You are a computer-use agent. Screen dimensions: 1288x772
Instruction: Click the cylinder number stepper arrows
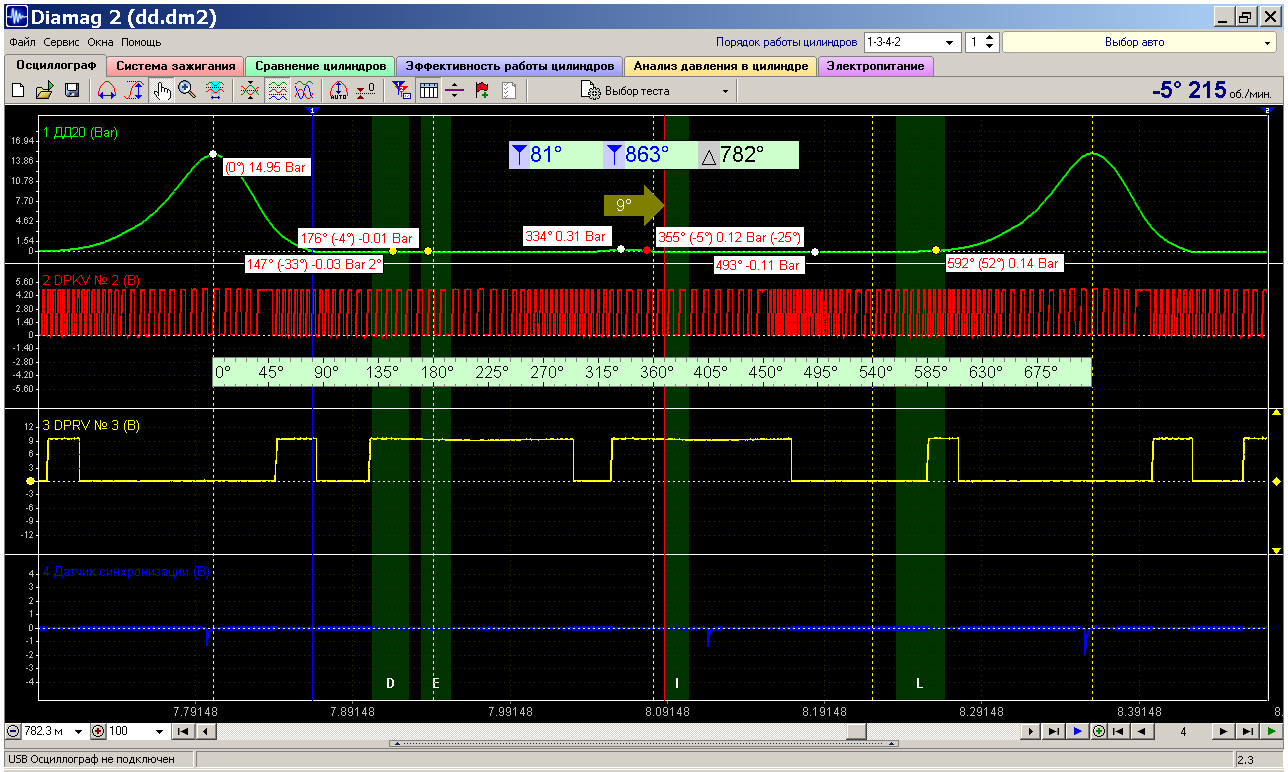tap(989, 42)
